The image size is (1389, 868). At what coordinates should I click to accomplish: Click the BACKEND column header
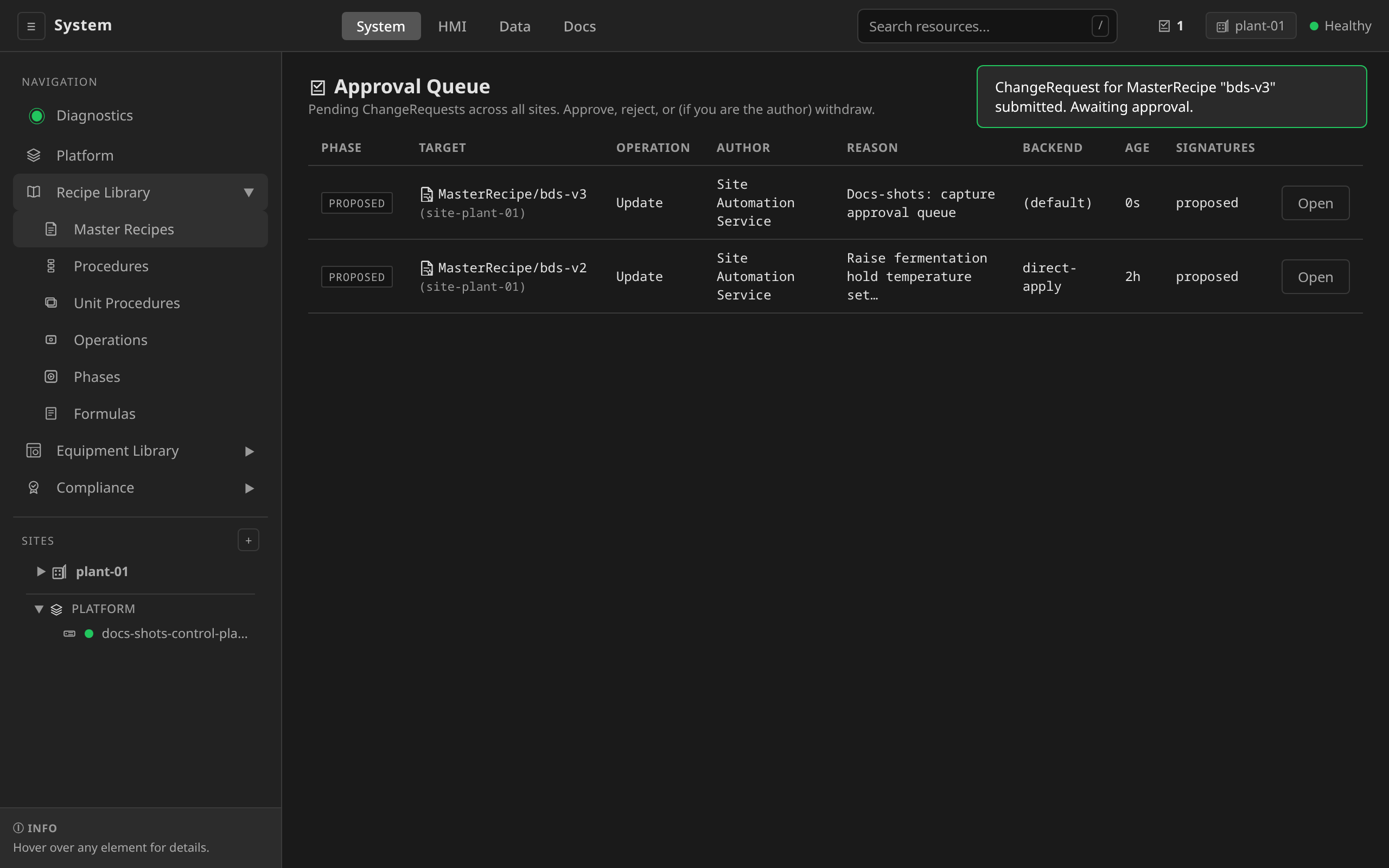coord(1053,148)
